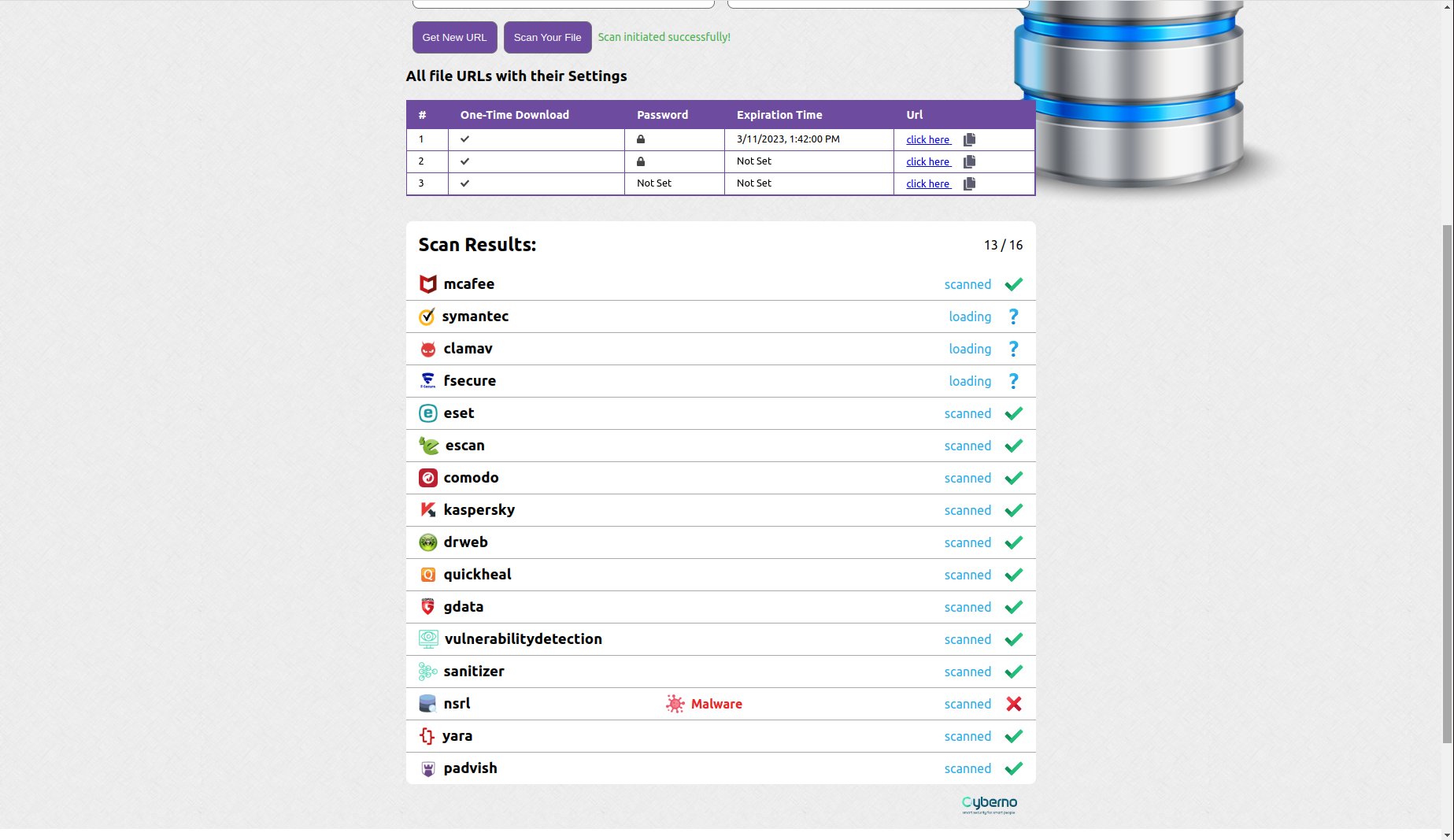This screenshot has width=1454, height=840.
Task: Click the Kaspersky logo icon
Action: [x=427, y=510]
